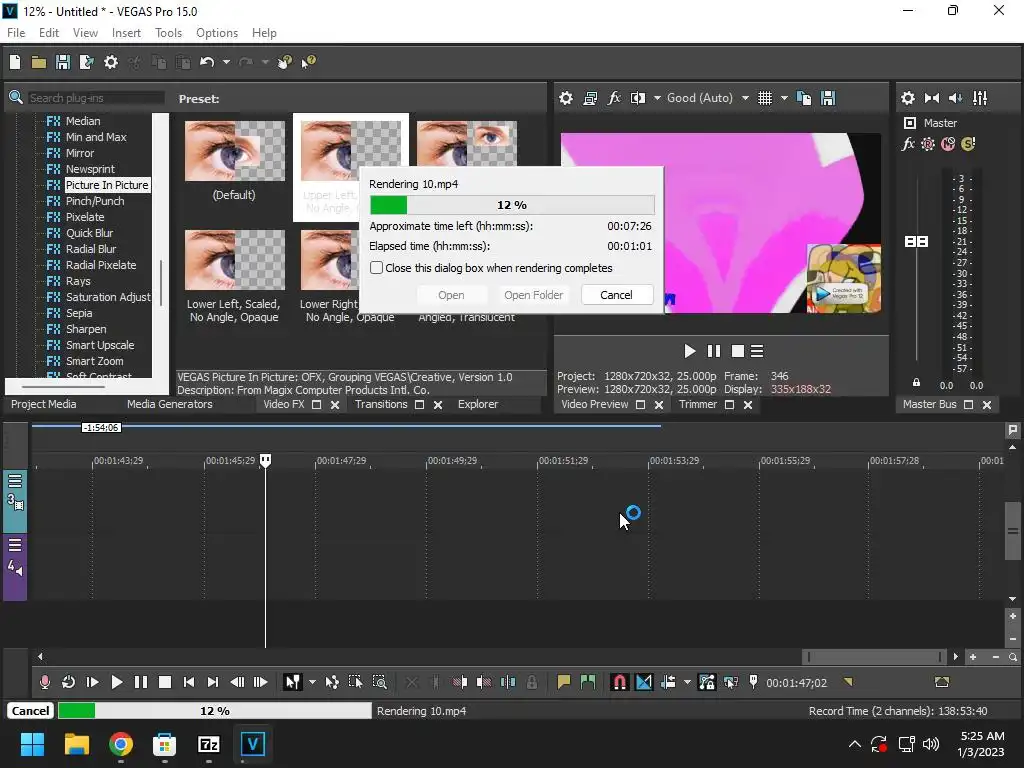The width and height of the screenshot is (1024, 768).
Task: Switch to the Project Media tab
Action: 44,404
